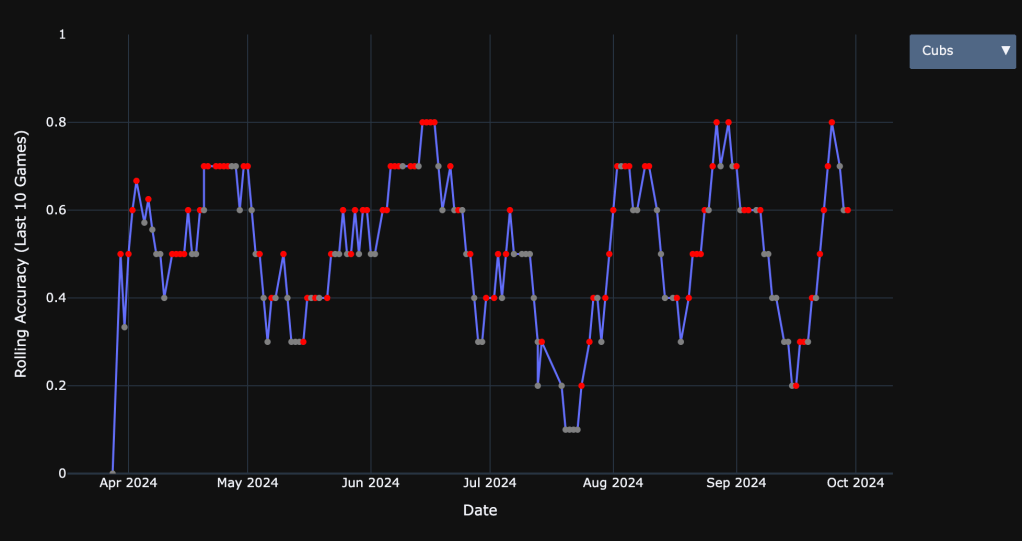Click the Jul 2024 x-axis label
Screen dimensions: 1022x541
(x=489, y=483)
